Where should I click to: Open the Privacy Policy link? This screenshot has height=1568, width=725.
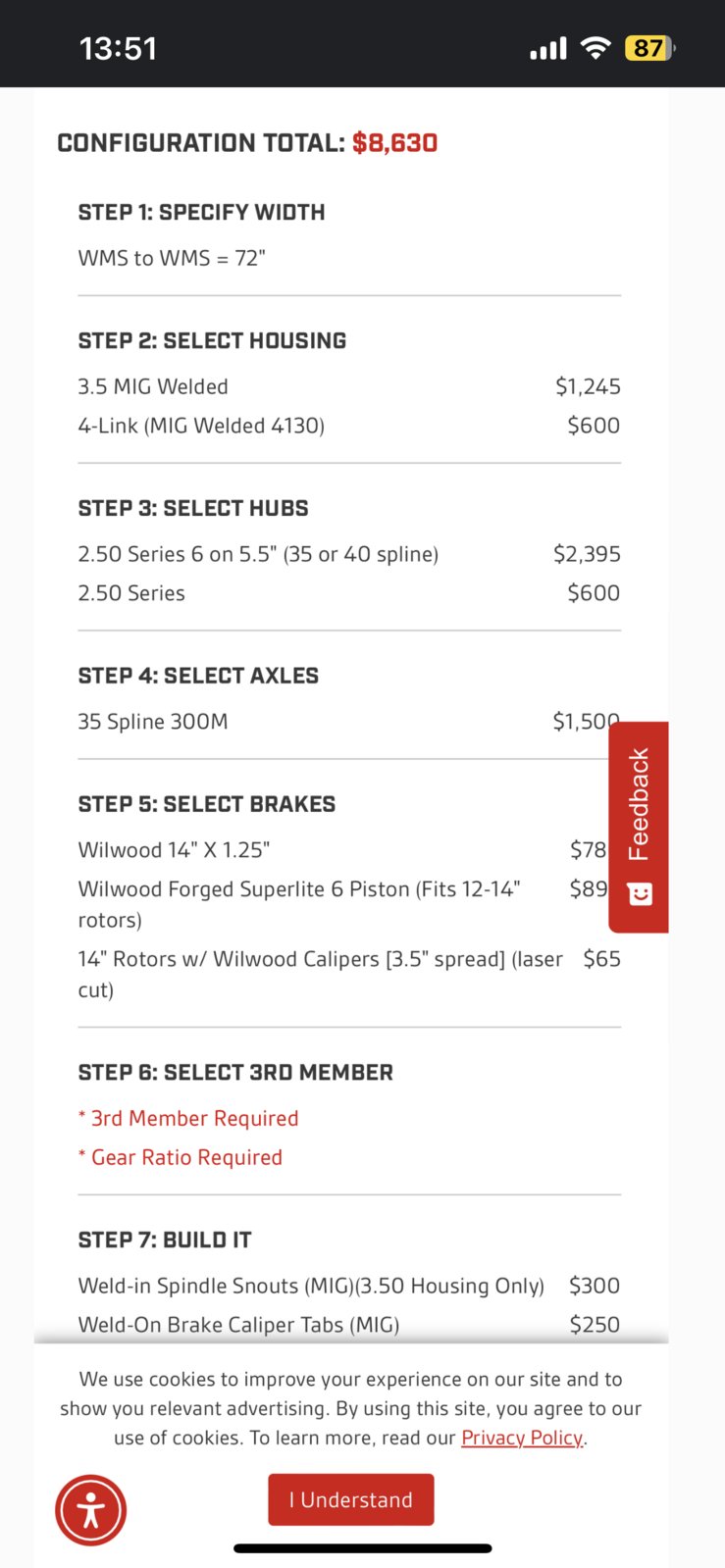click(x=522, y=1438)
